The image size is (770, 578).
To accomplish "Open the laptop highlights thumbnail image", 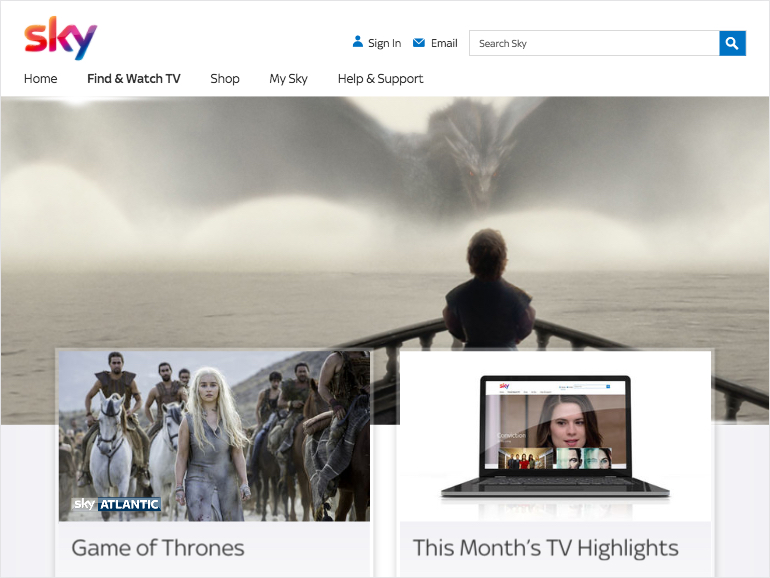I will (555, 437).
